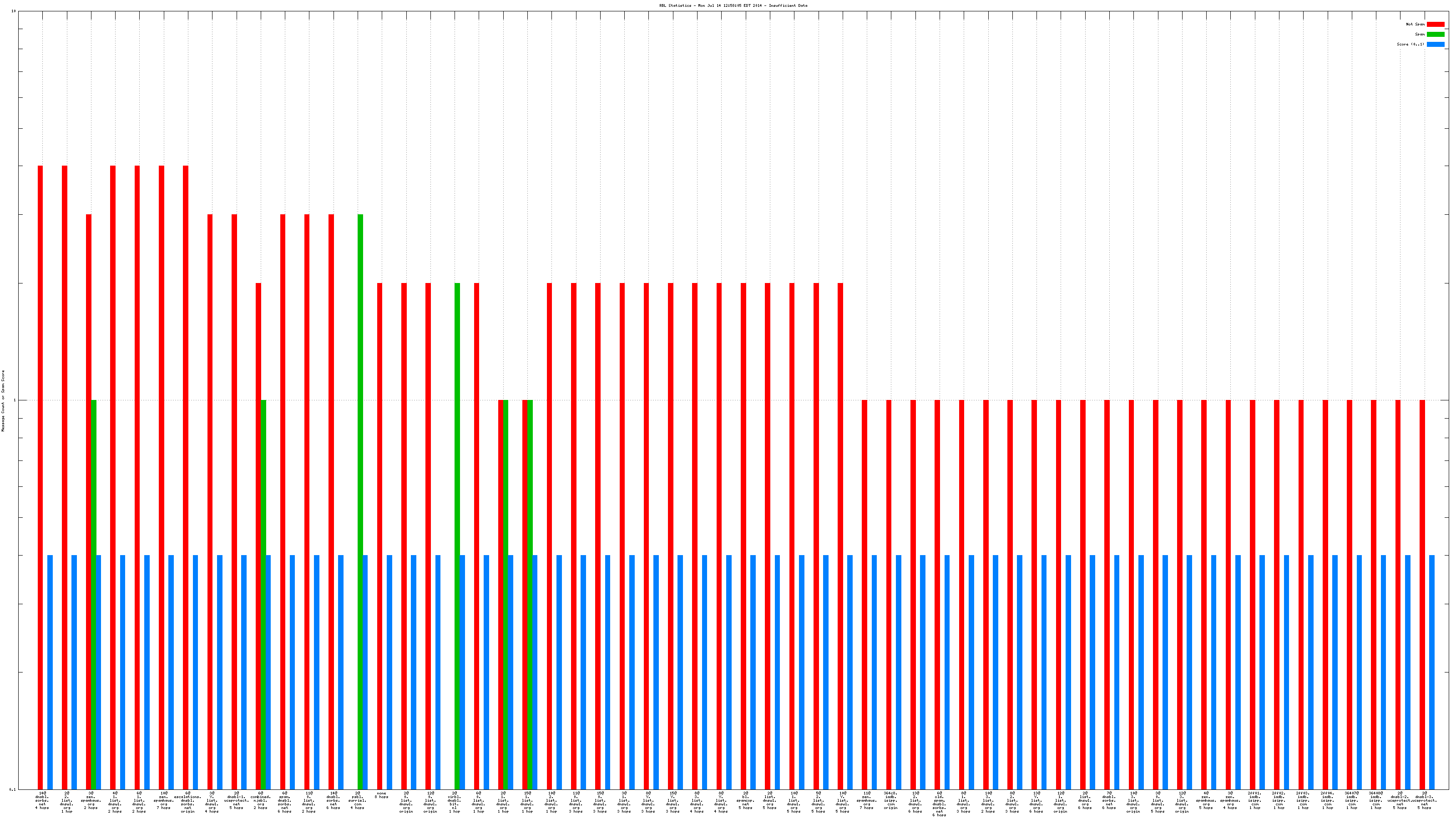This screenshot has width=1456, height=819.
Task: Click the escalations.dnsbl.sorbs.net origin label
Action: tap(187, 802)
